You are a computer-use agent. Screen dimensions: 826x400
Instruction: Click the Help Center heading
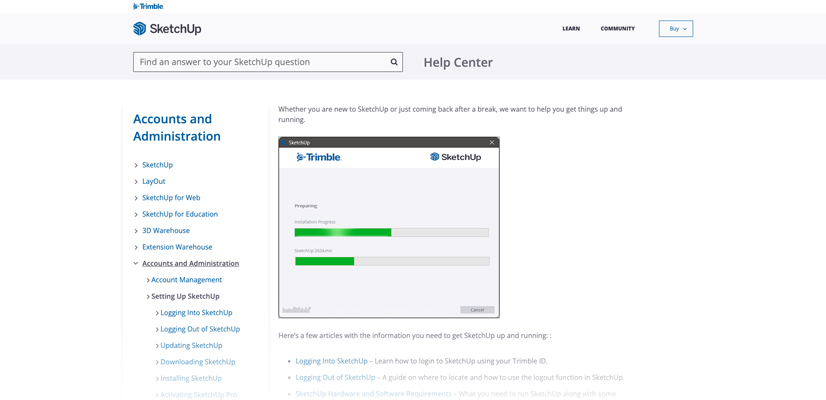coord(458,62)
